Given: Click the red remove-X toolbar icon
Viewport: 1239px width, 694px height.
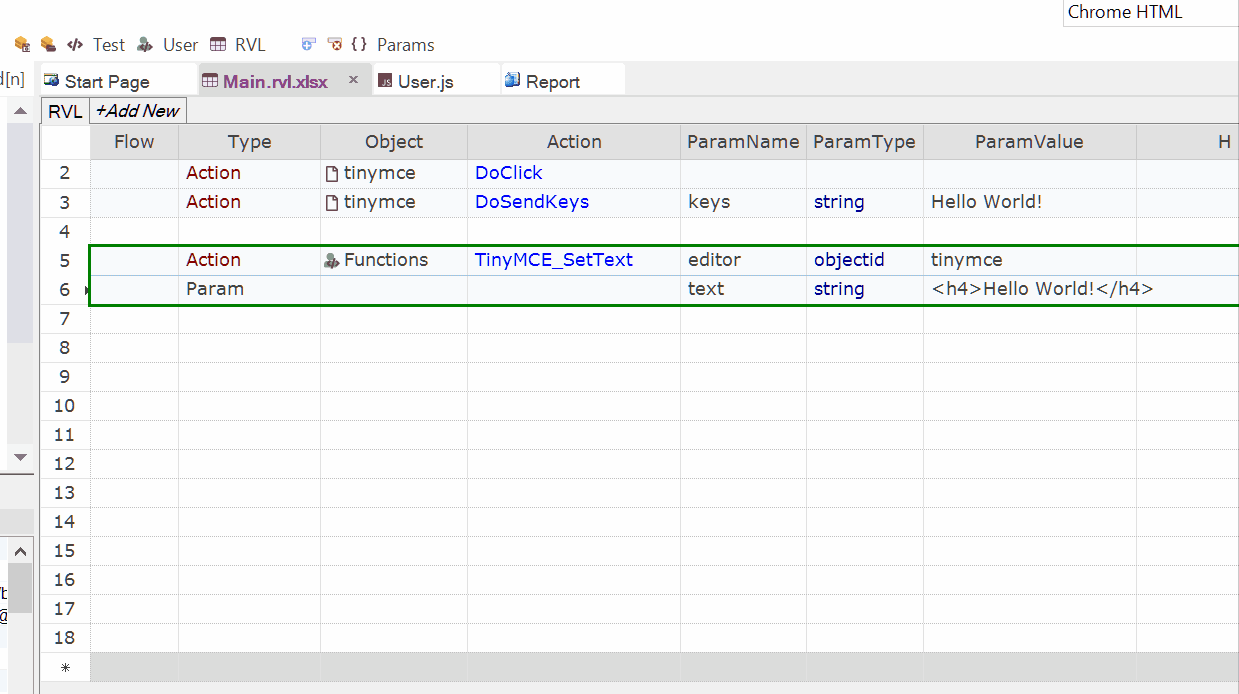Looking at the screenshot, I should point(335,44).
